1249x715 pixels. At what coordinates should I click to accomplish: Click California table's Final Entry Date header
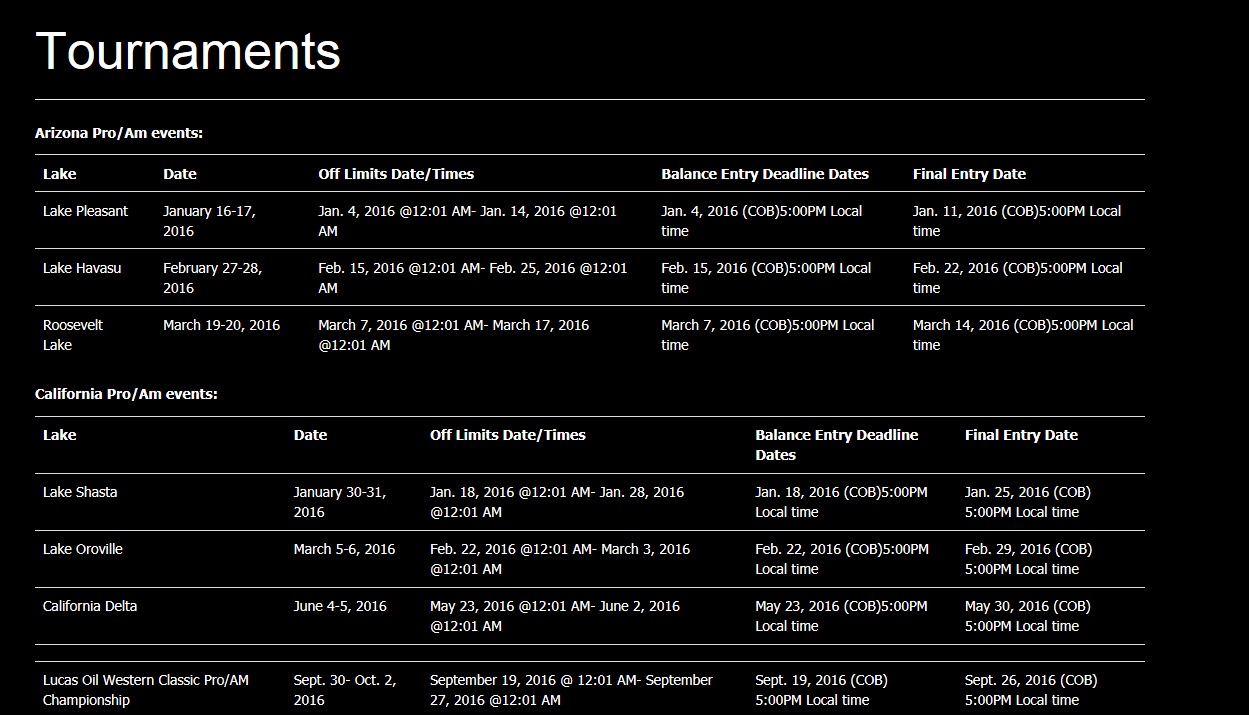tap(1021, 435)
